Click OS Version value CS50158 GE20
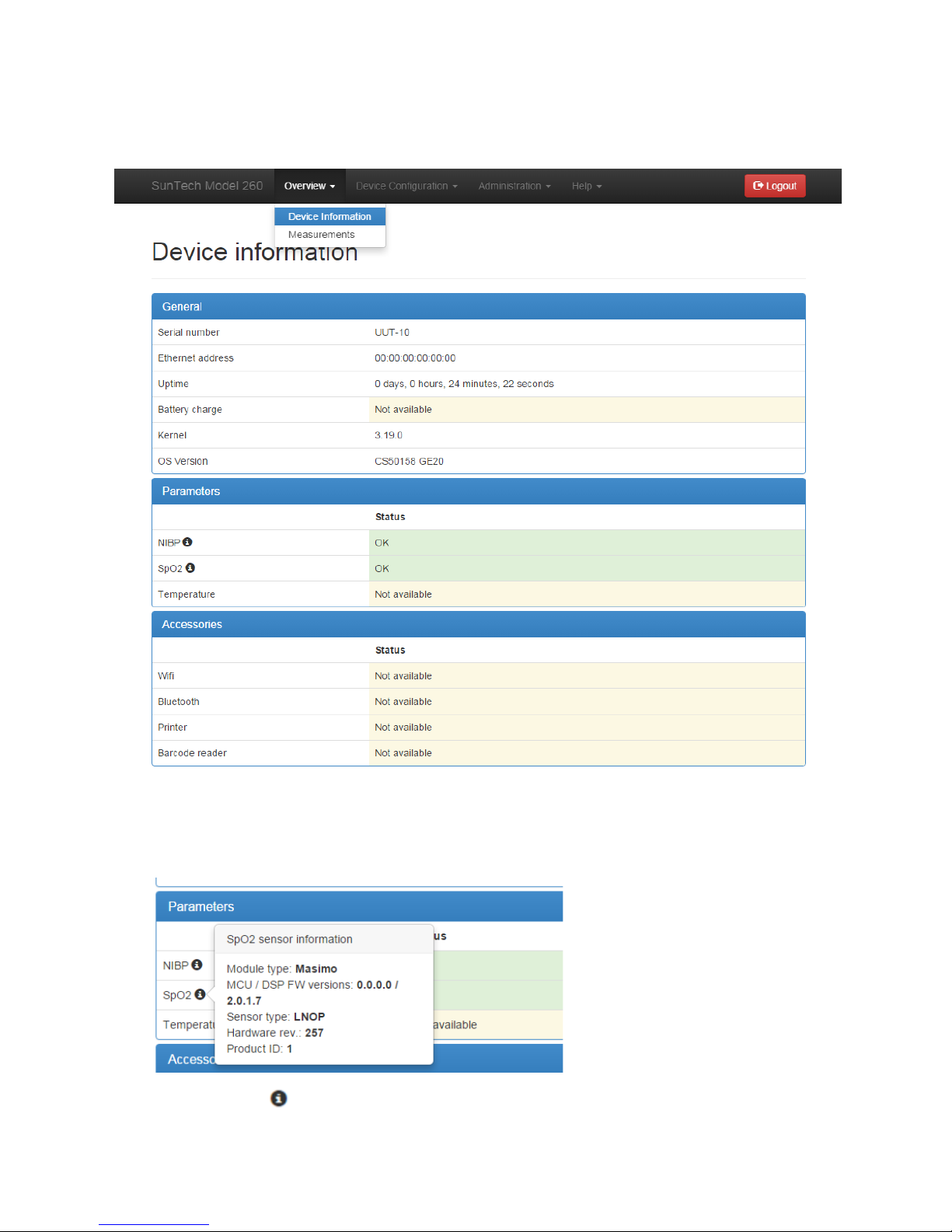This screenshot has height=1232, width=952. coord(409,461)
